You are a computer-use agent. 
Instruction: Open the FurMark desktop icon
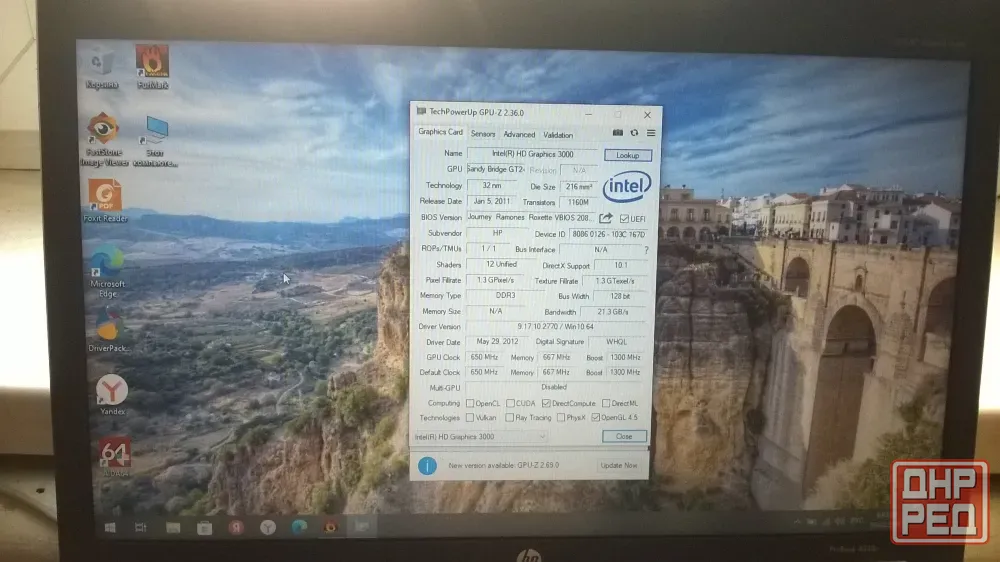pos(152,67)
